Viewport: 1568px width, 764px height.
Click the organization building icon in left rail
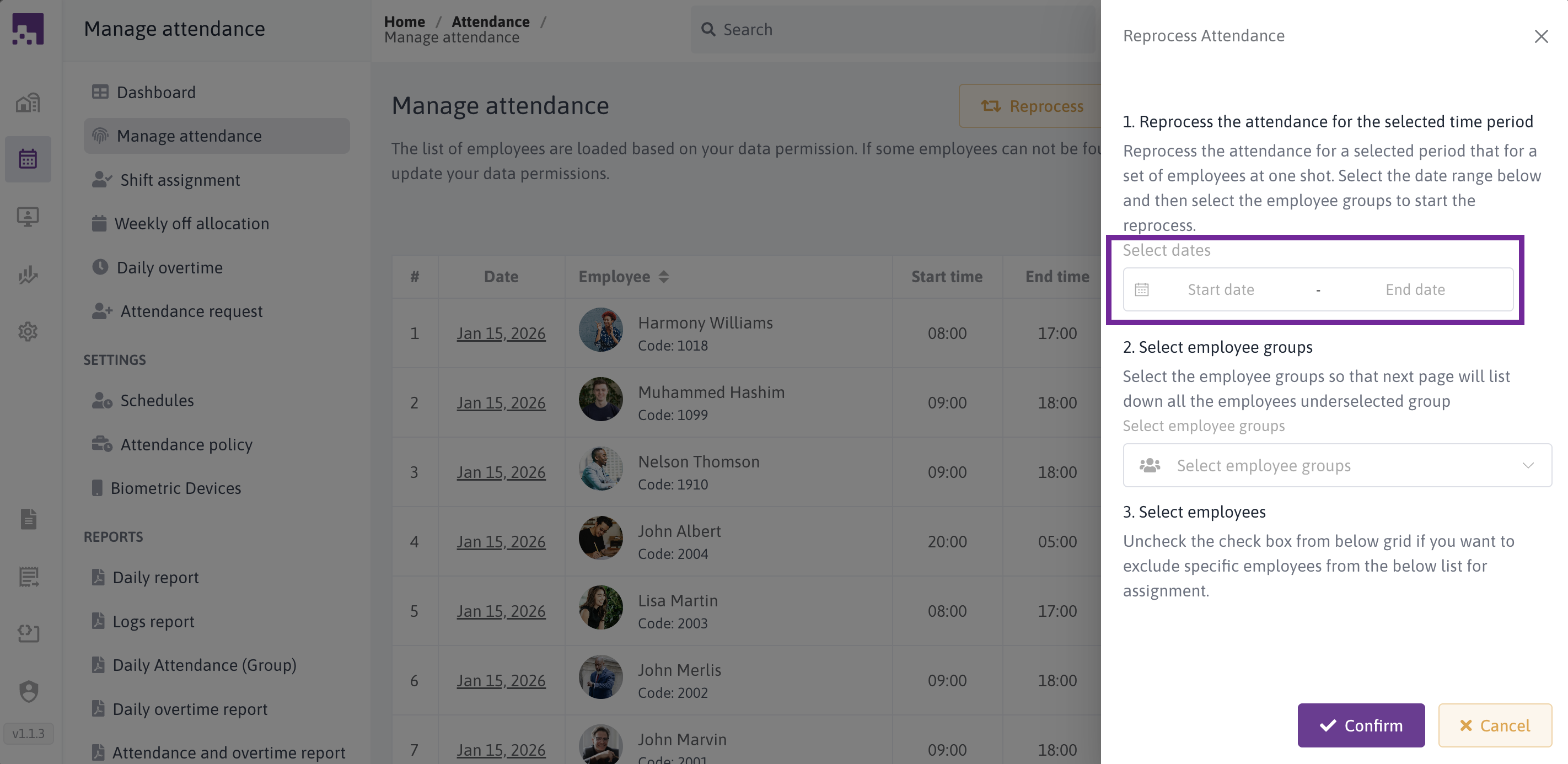(x=28, y=103)
